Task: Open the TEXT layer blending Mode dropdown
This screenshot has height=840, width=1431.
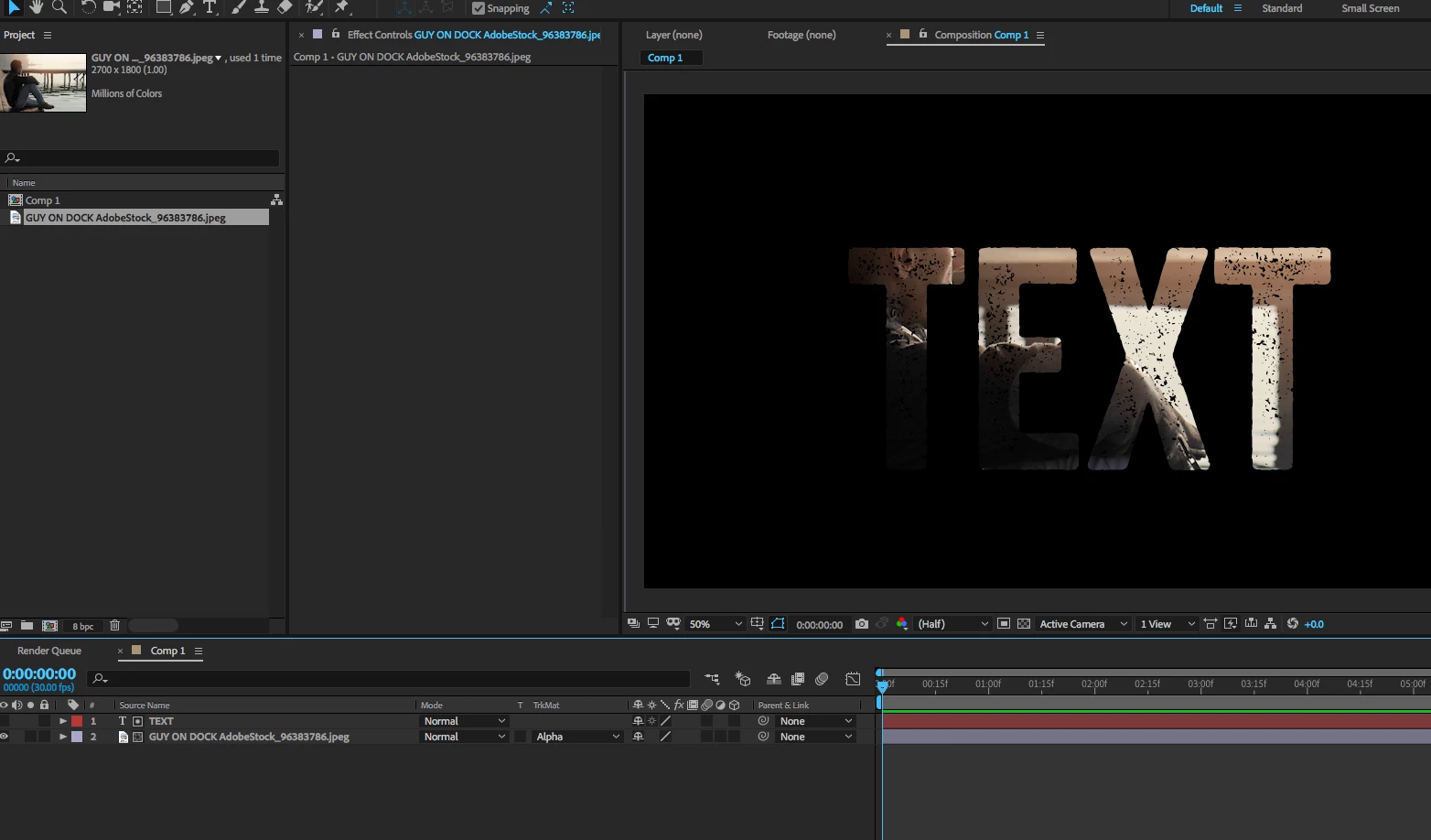Action: coord(464,721)
